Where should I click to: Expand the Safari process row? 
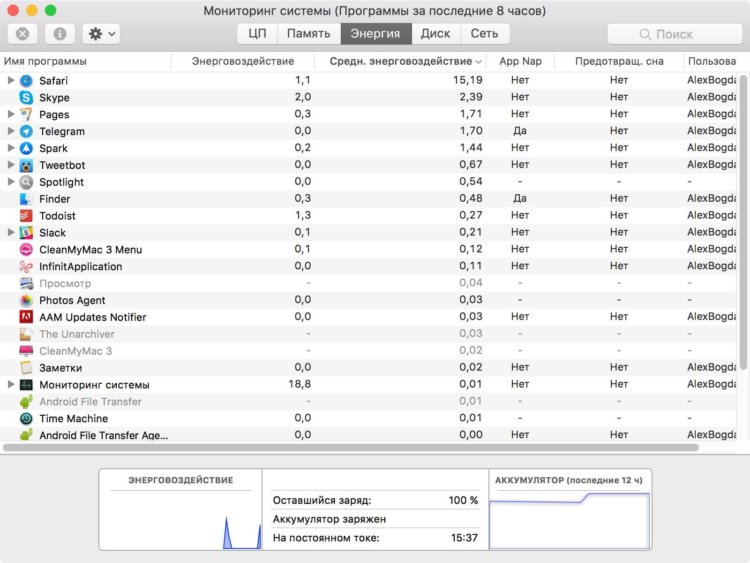11,80
